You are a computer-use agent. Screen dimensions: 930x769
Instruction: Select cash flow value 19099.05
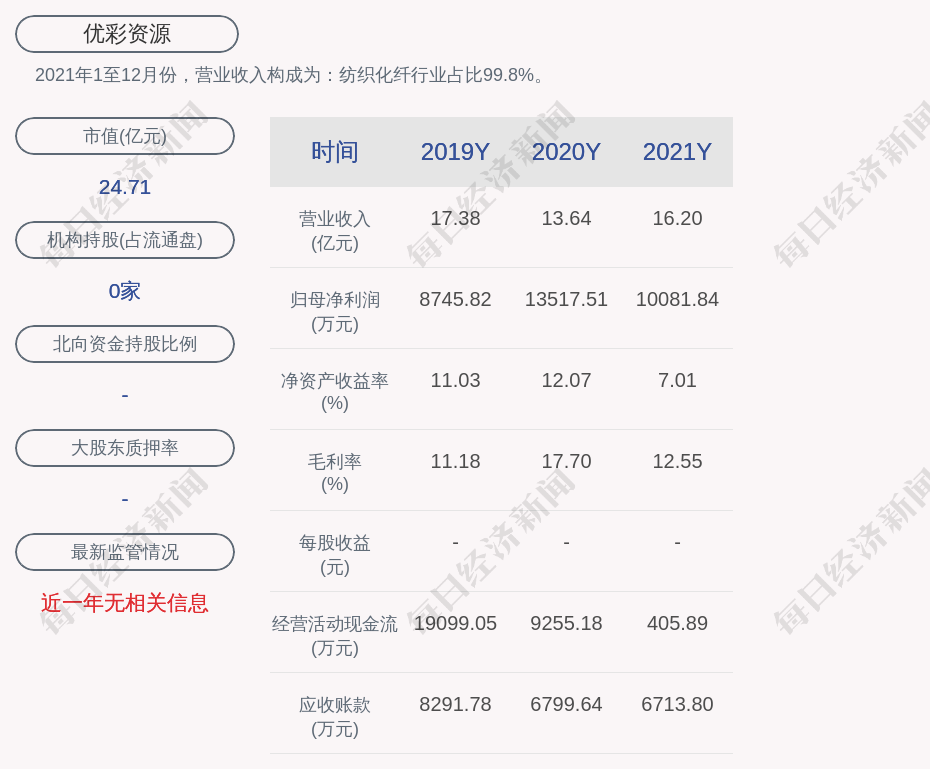point(455,623)
